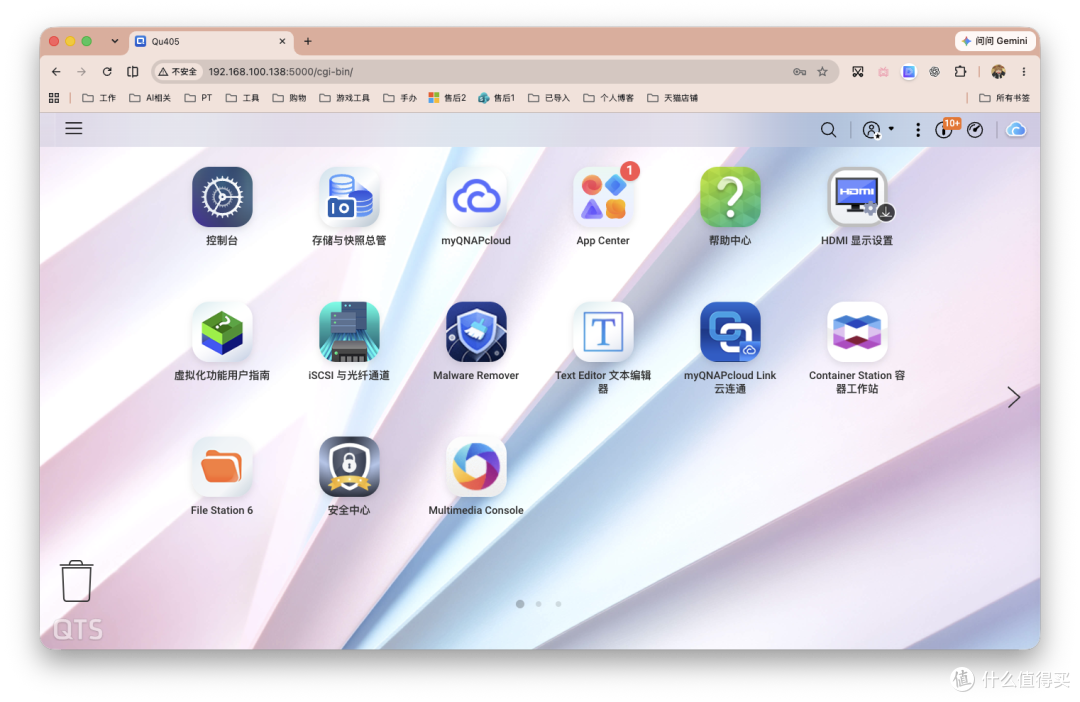Open the 工具 bookmarks folder
Screen dimensions: 1080x702
pyautogui.click(x=242, y=98)
